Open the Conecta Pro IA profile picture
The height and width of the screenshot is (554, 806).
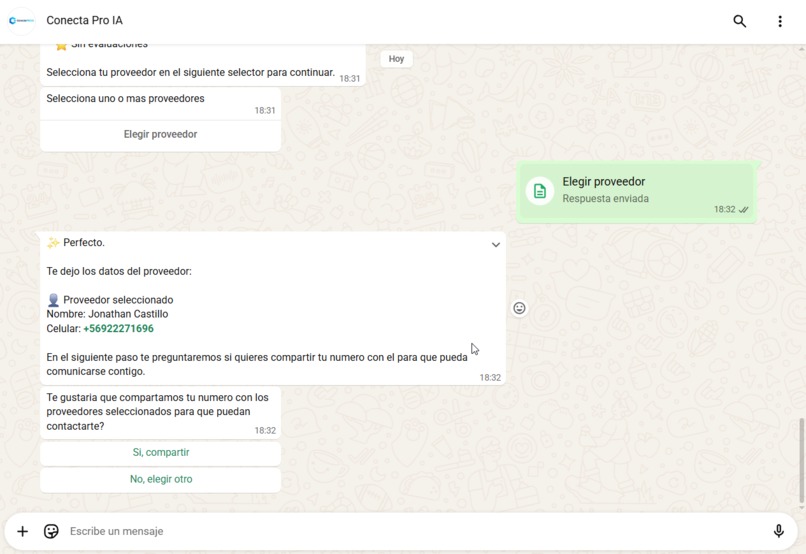click(21, 21)
